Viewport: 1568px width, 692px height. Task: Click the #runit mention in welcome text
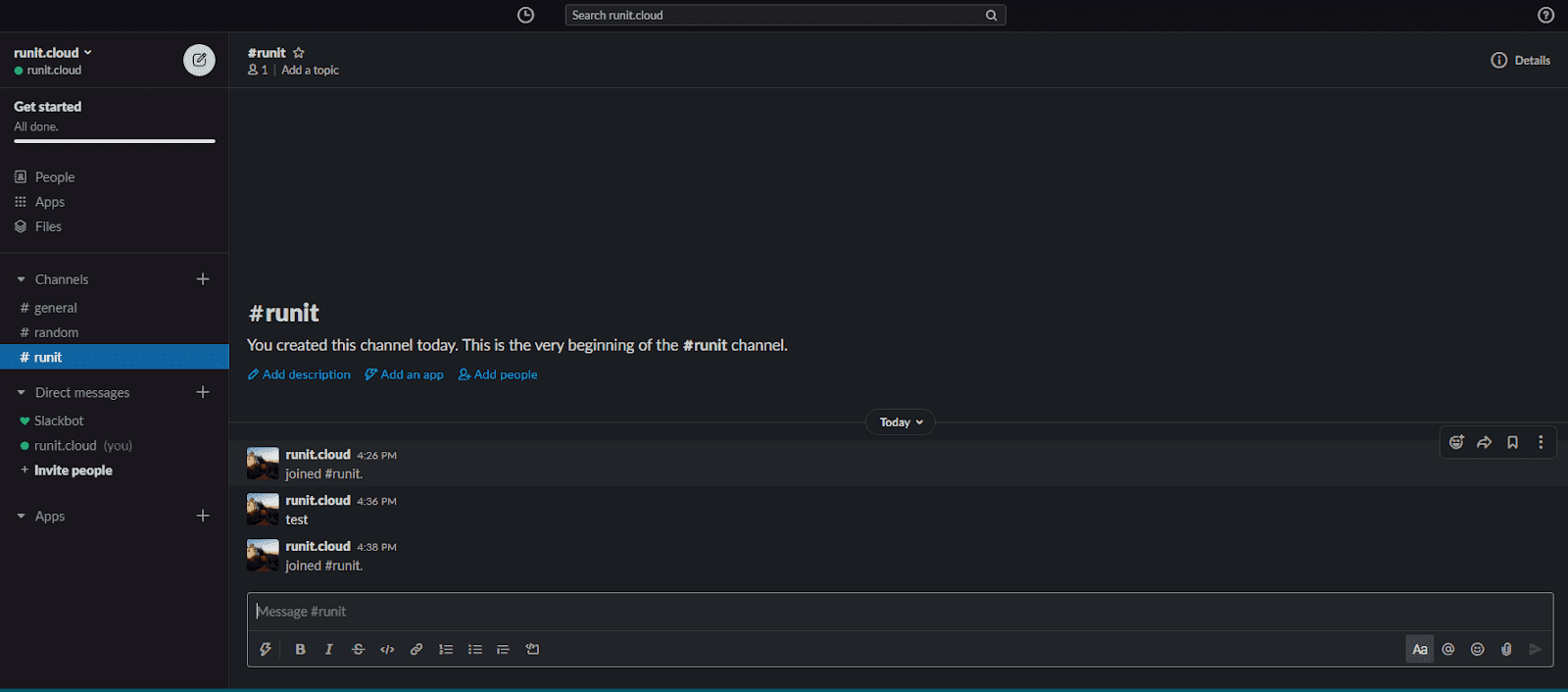coord(705,345)
